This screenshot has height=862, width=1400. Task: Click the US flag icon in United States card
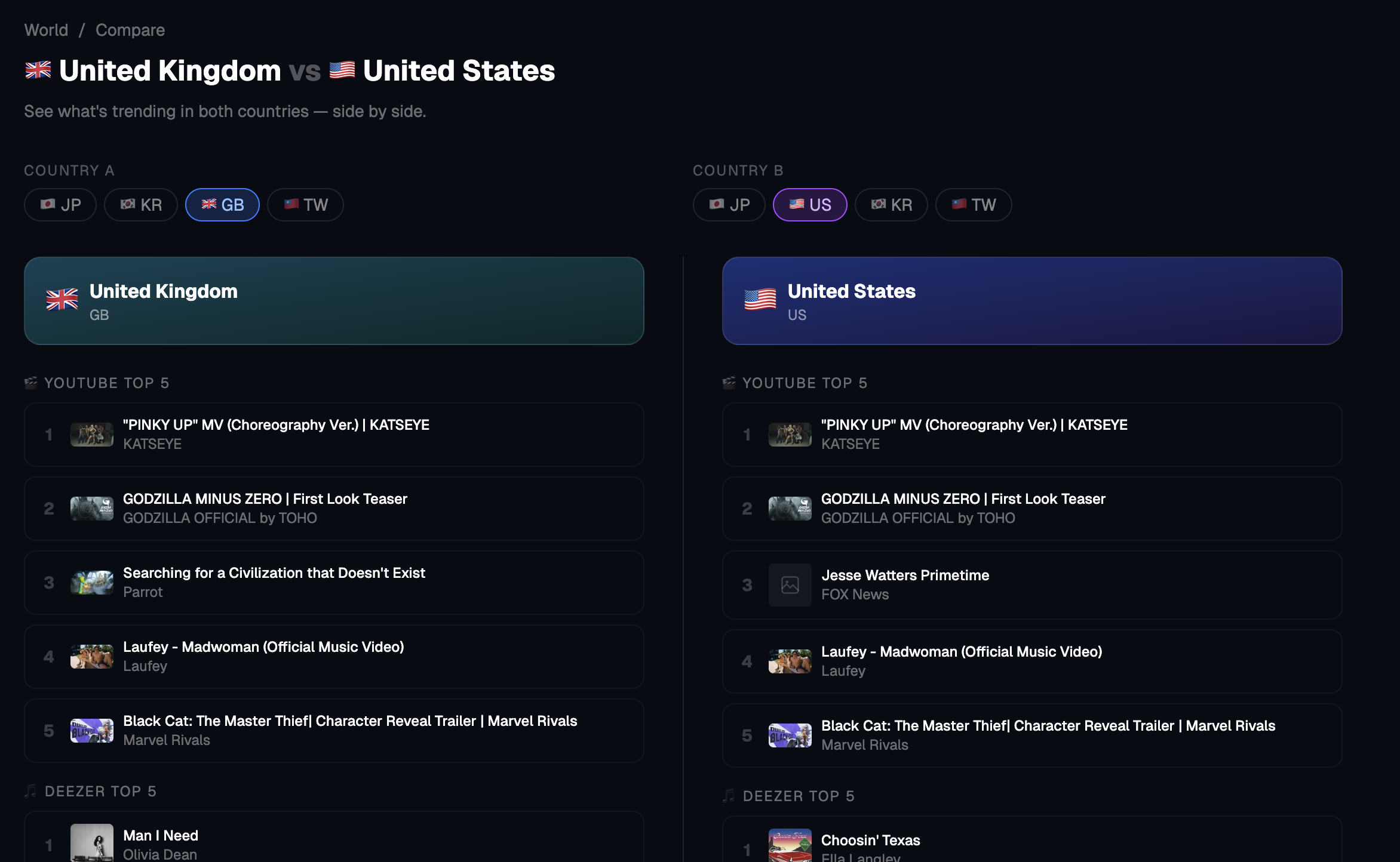pos(760,300)
